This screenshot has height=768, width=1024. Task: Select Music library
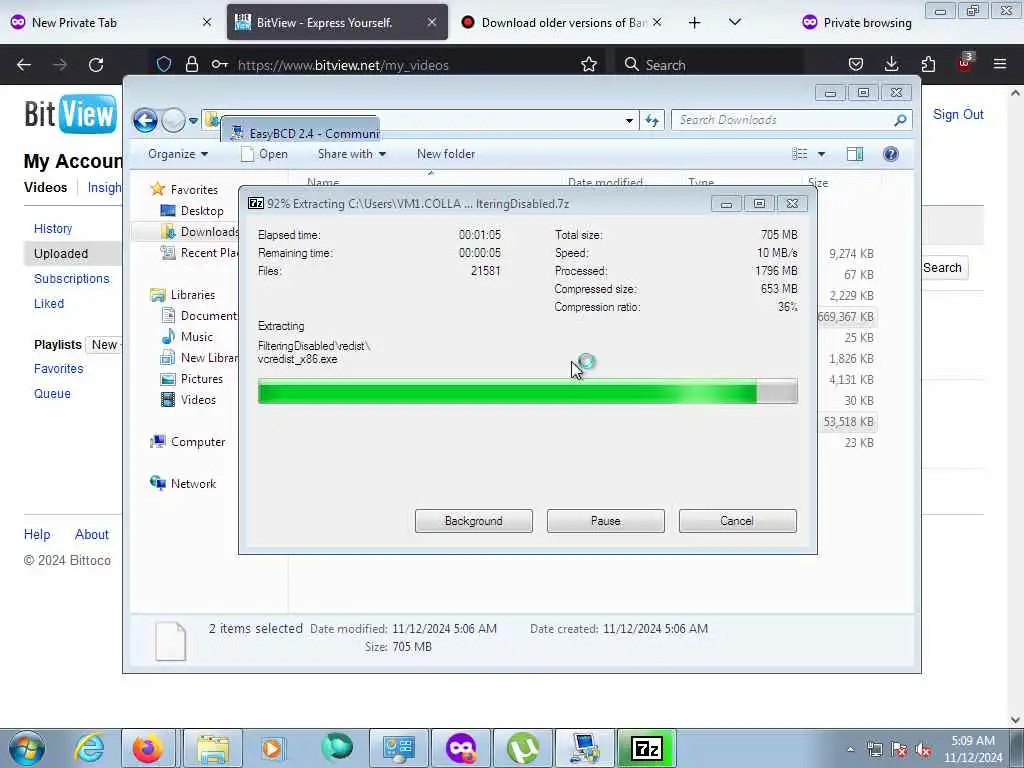pyautogui.click(x=187, y=336)
